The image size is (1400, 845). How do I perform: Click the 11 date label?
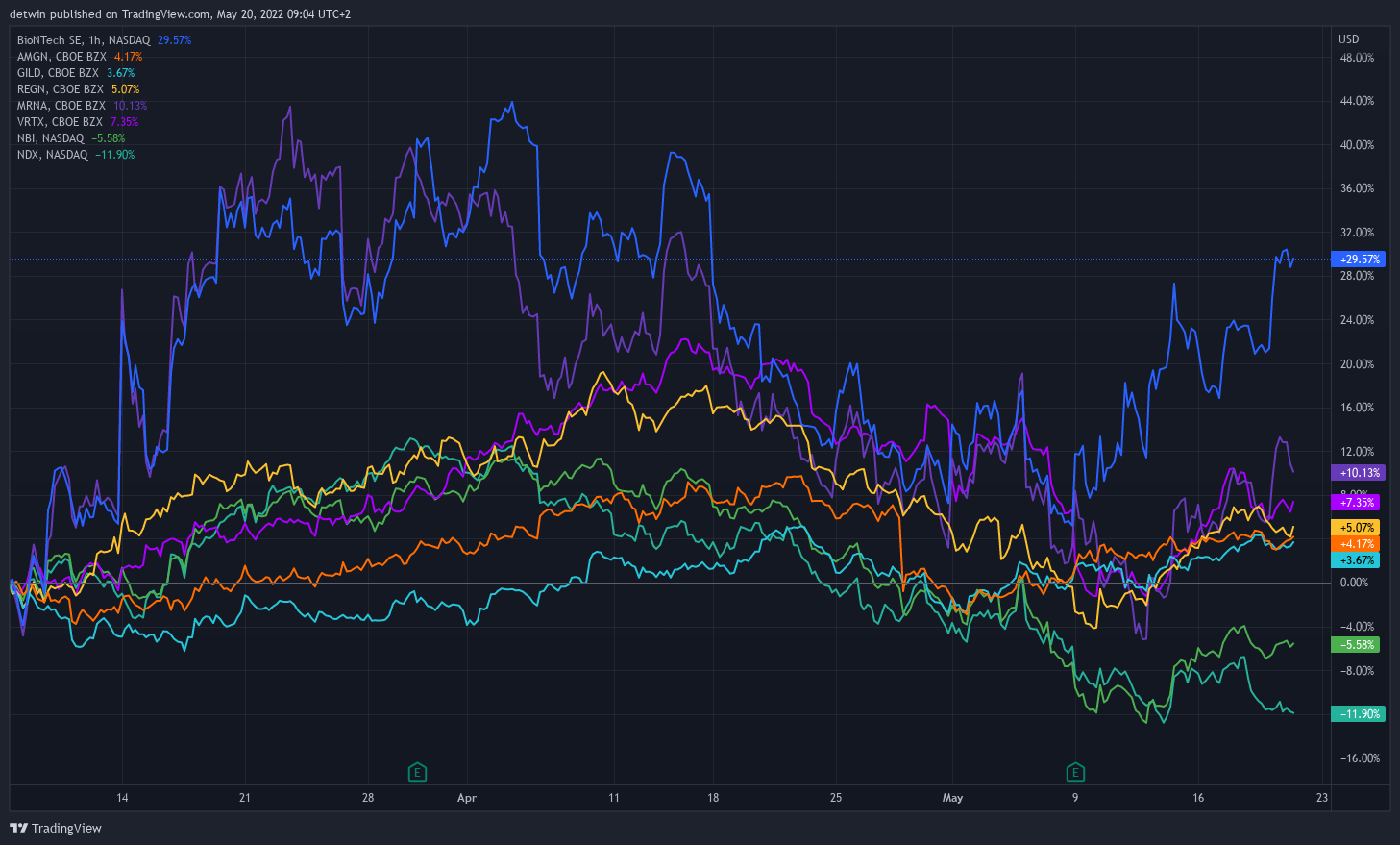[x=614, y=798]
